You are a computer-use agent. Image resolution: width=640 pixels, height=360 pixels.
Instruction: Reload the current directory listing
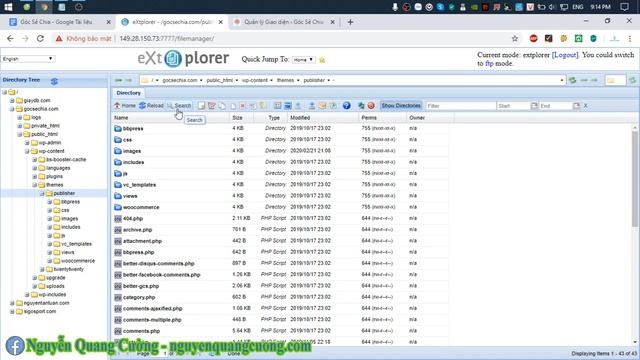tap(151, 106)
